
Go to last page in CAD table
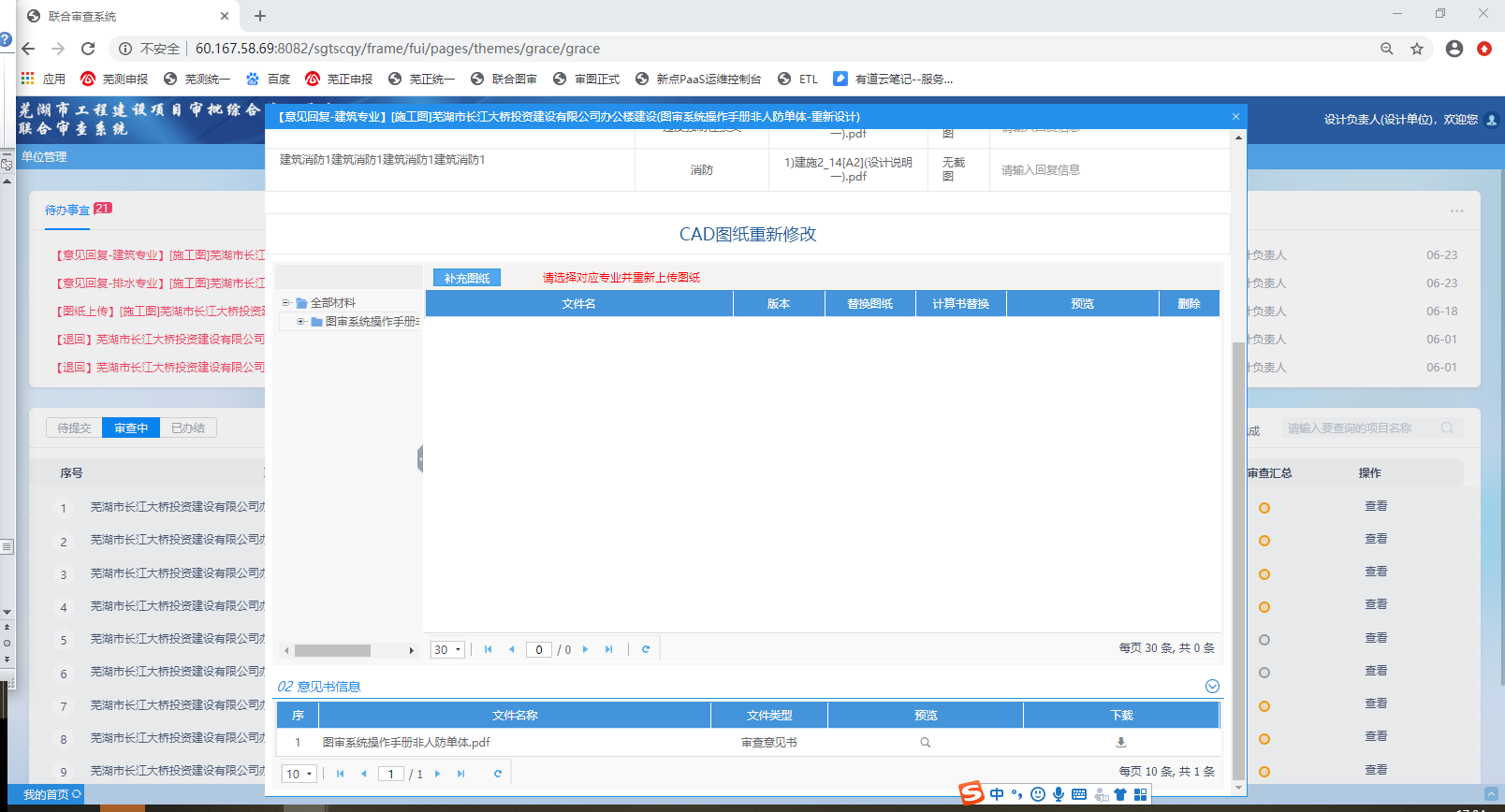pos(609,649)
